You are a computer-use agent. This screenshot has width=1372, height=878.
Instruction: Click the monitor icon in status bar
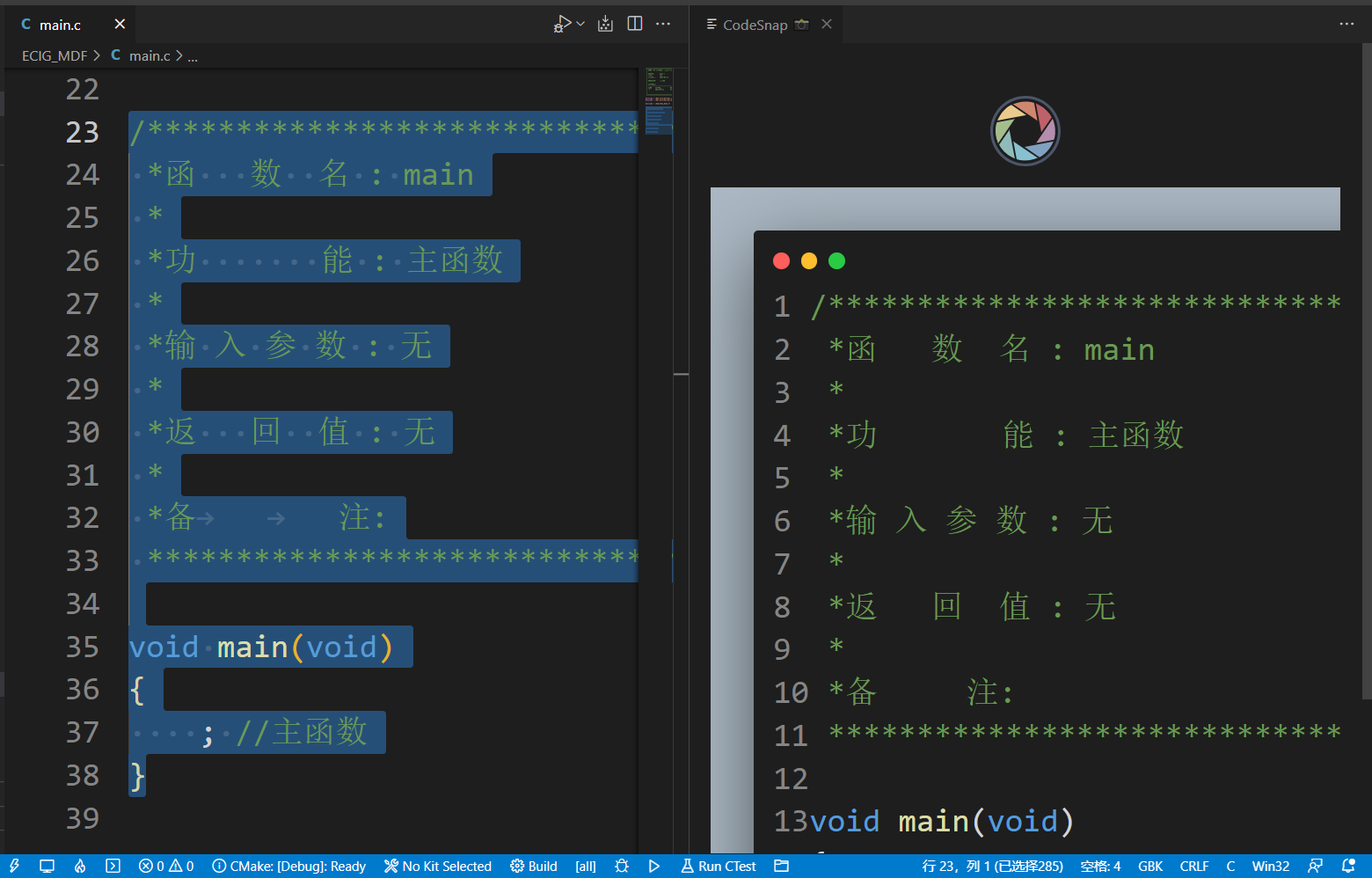tap(47, 866)
